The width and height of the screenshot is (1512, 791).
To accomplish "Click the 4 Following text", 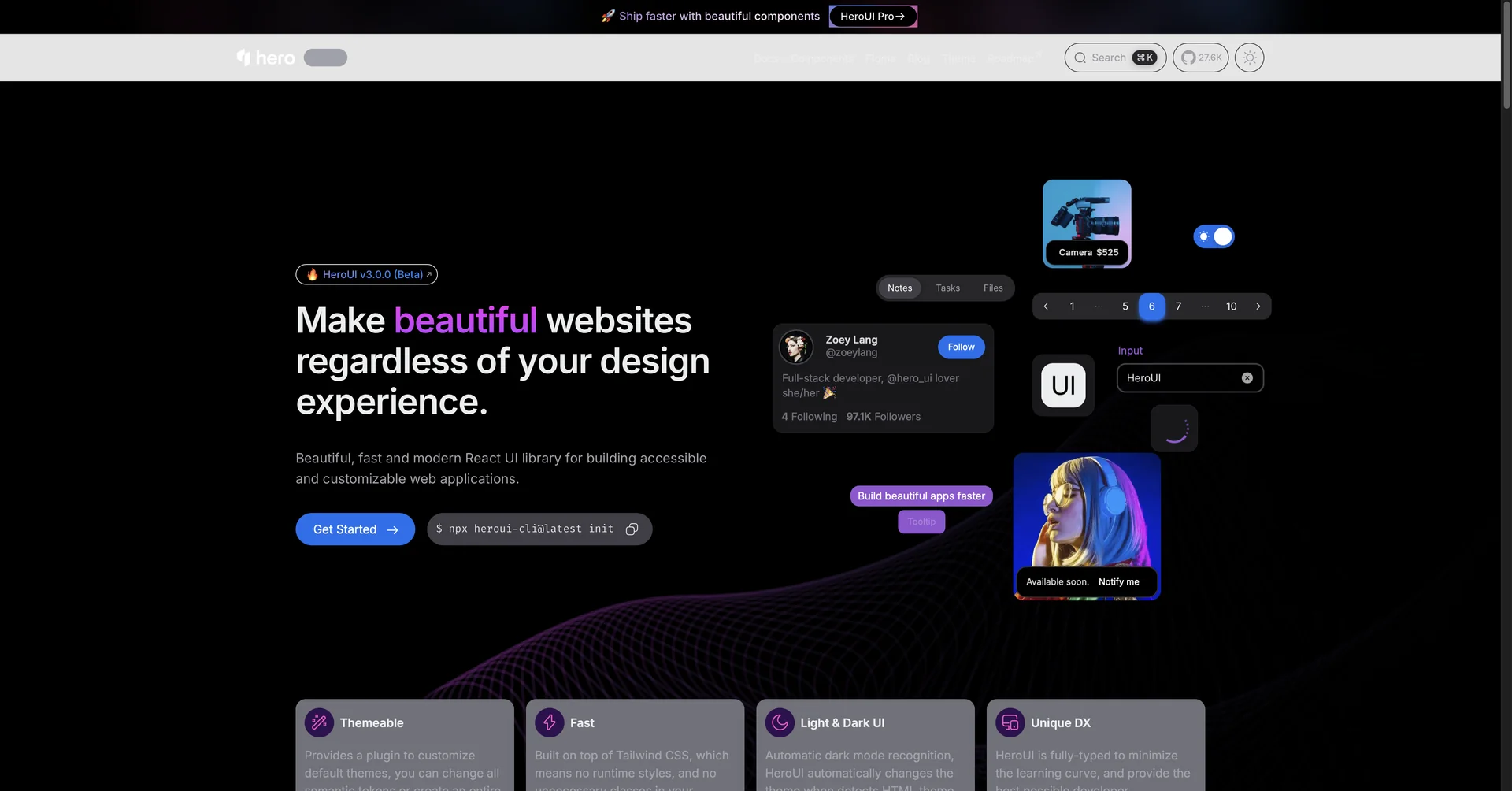I will click(810, 417).
